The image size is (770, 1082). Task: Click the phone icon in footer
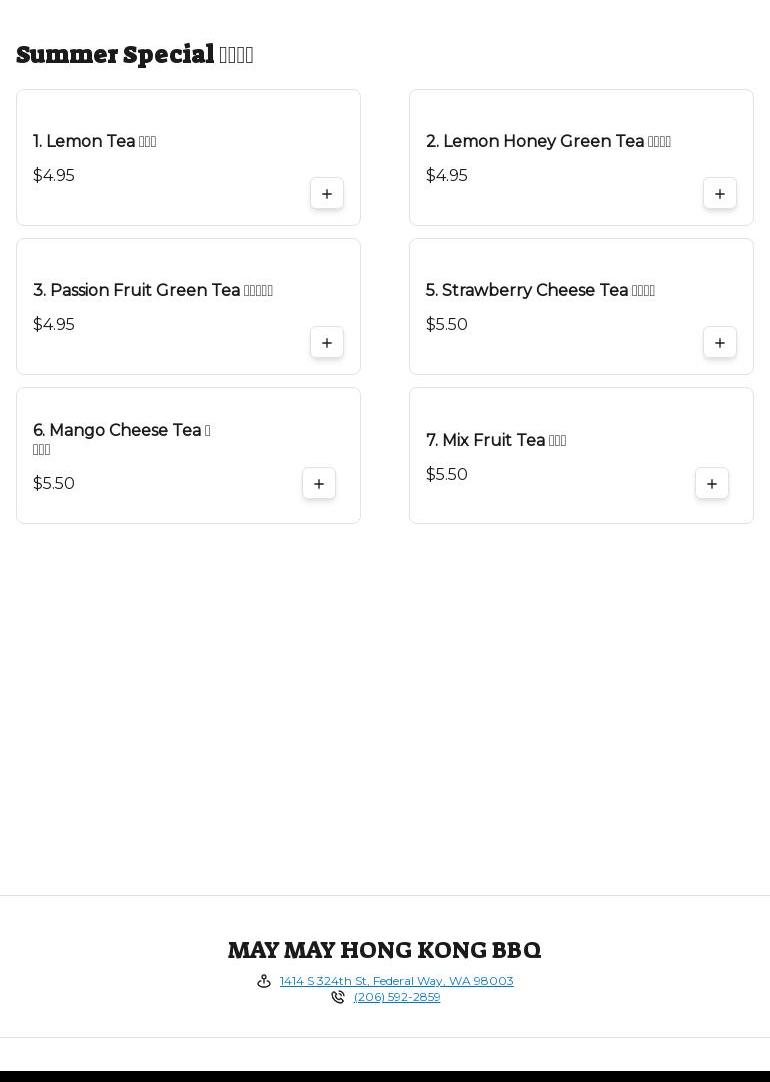337,997
